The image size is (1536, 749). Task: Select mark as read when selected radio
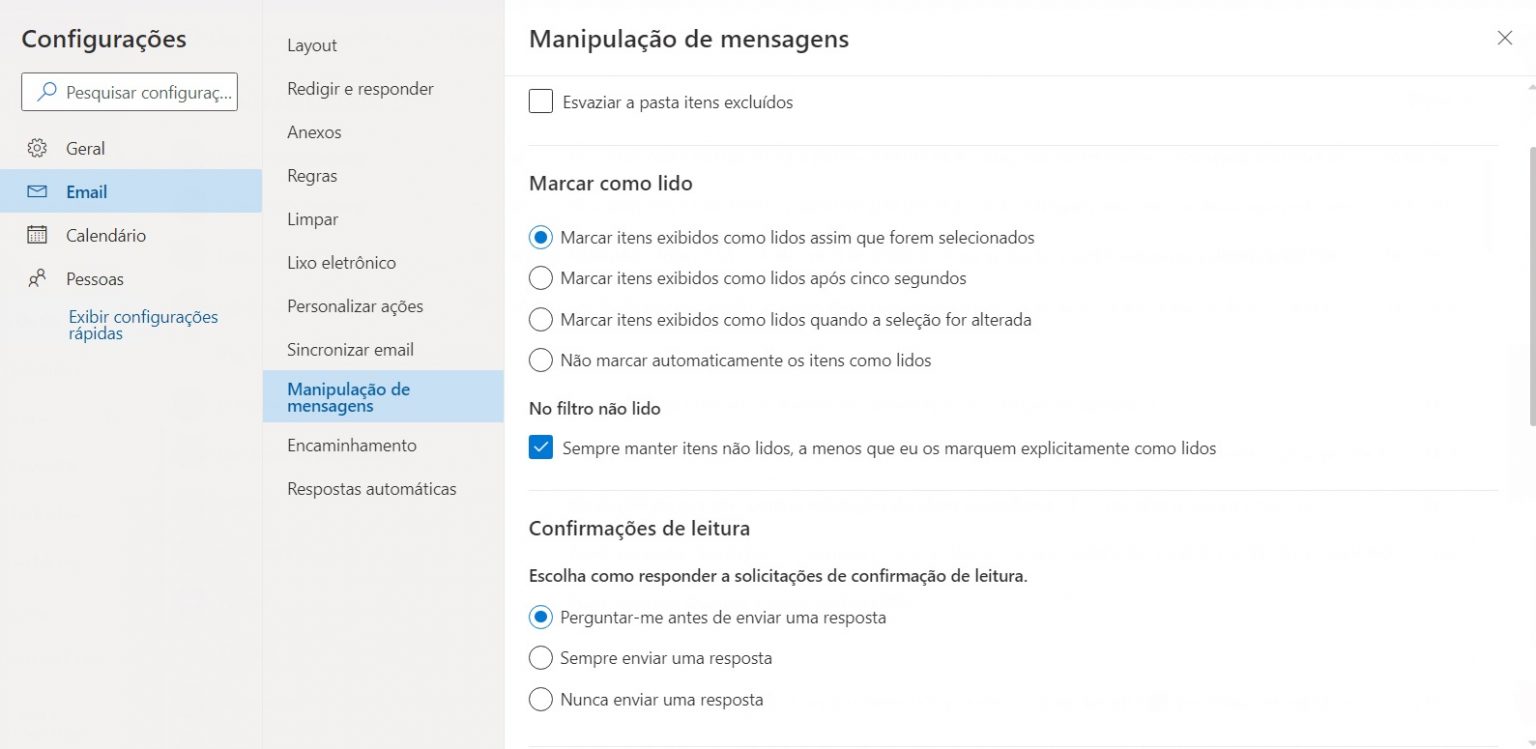pyautogui.click(x=541, y=238)
